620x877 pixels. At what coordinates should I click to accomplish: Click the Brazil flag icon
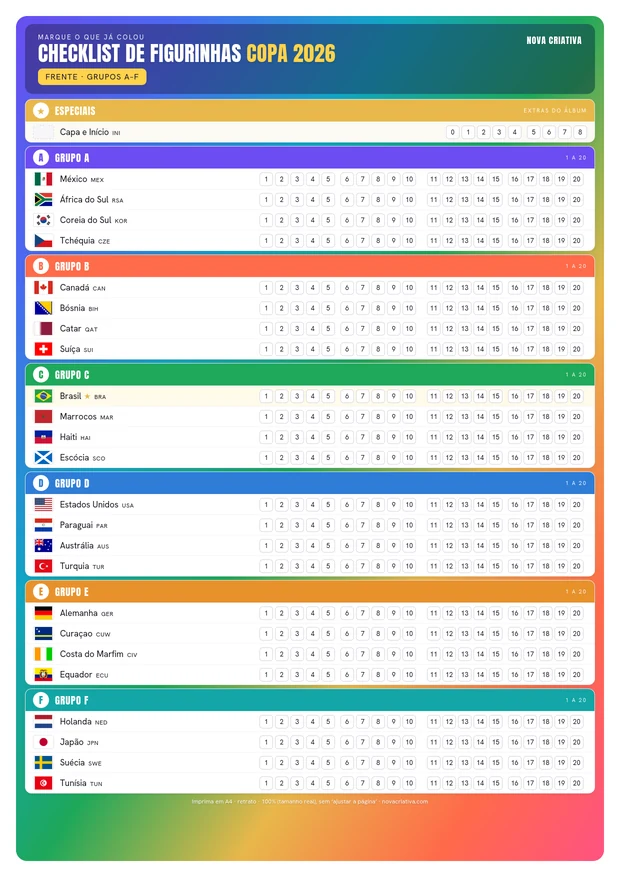(x=43, y=396)
